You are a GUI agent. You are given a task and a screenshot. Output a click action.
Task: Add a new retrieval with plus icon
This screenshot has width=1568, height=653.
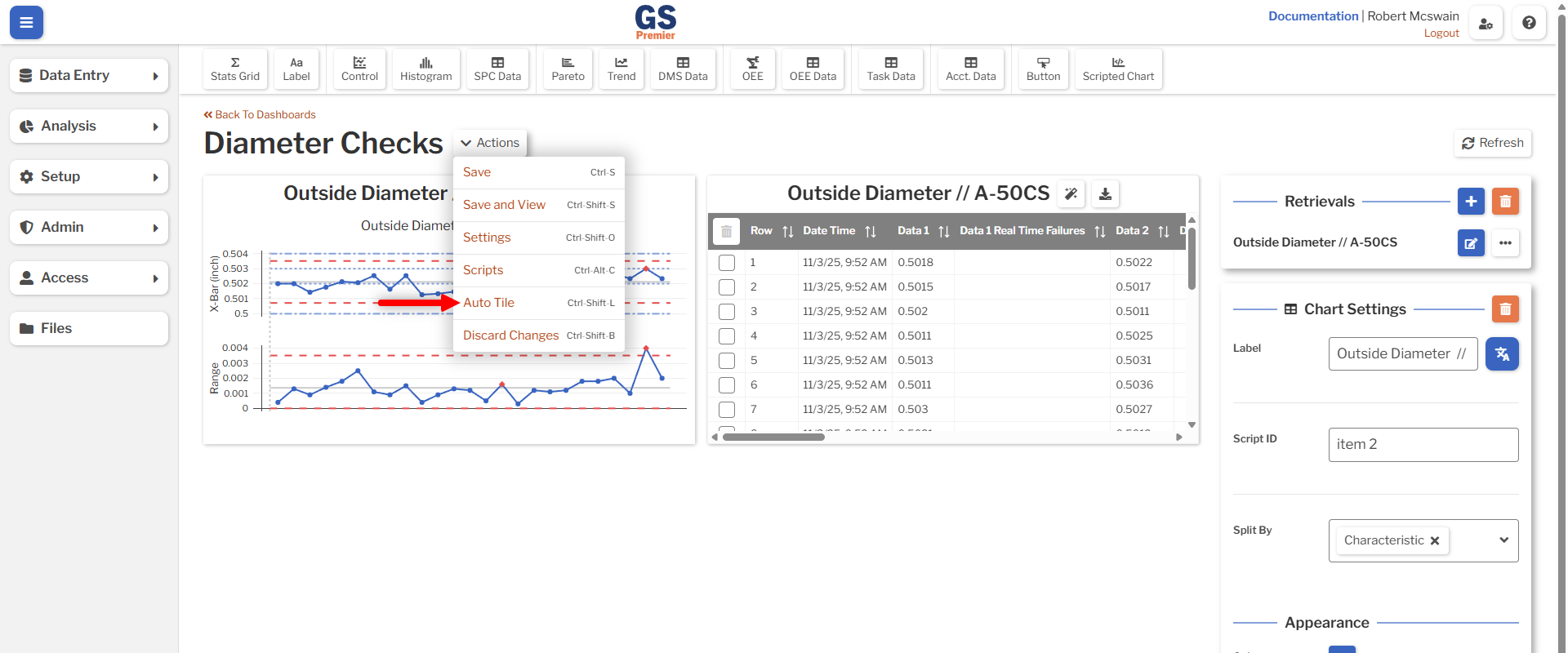point(1471,202)
